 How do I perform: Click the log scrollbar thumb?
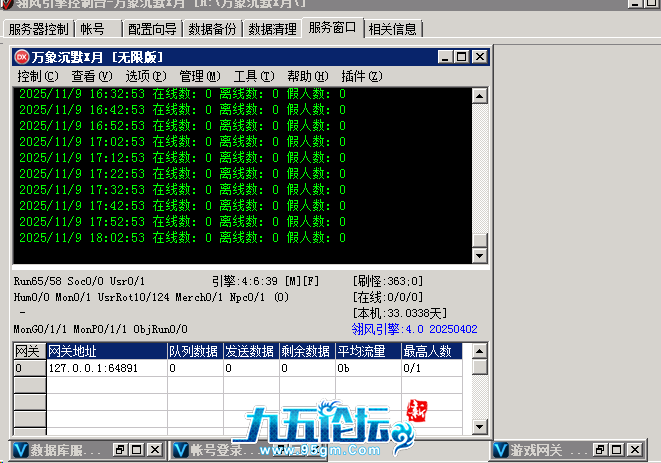pyautogui.click(x=479, y=240)
